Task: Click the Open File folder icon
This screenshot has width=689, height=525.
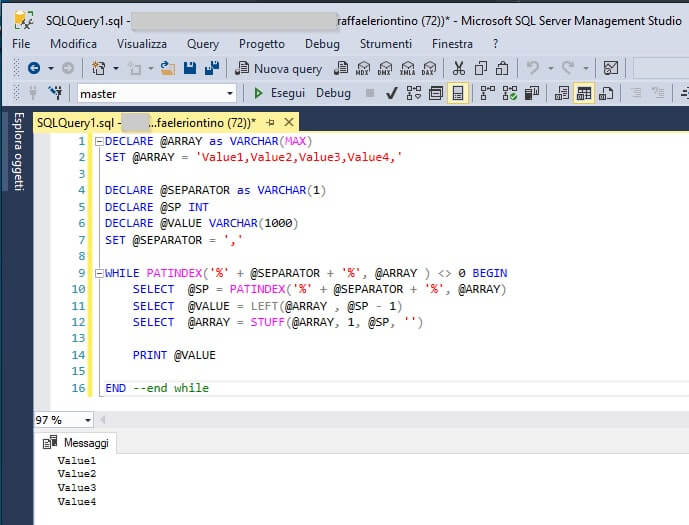Action: [x=167, y=68]
